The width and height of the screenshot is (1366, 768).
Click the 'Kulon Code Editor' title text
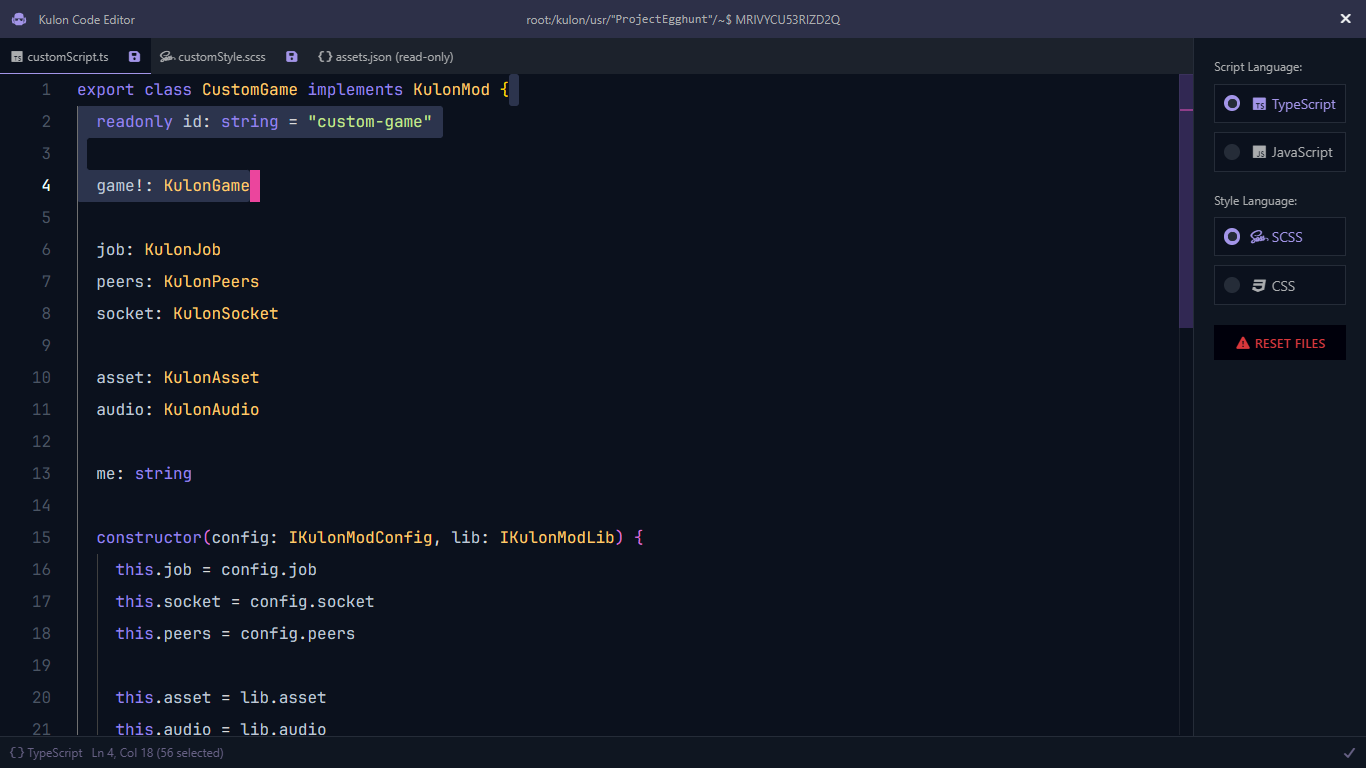click(x=87, y=19)
